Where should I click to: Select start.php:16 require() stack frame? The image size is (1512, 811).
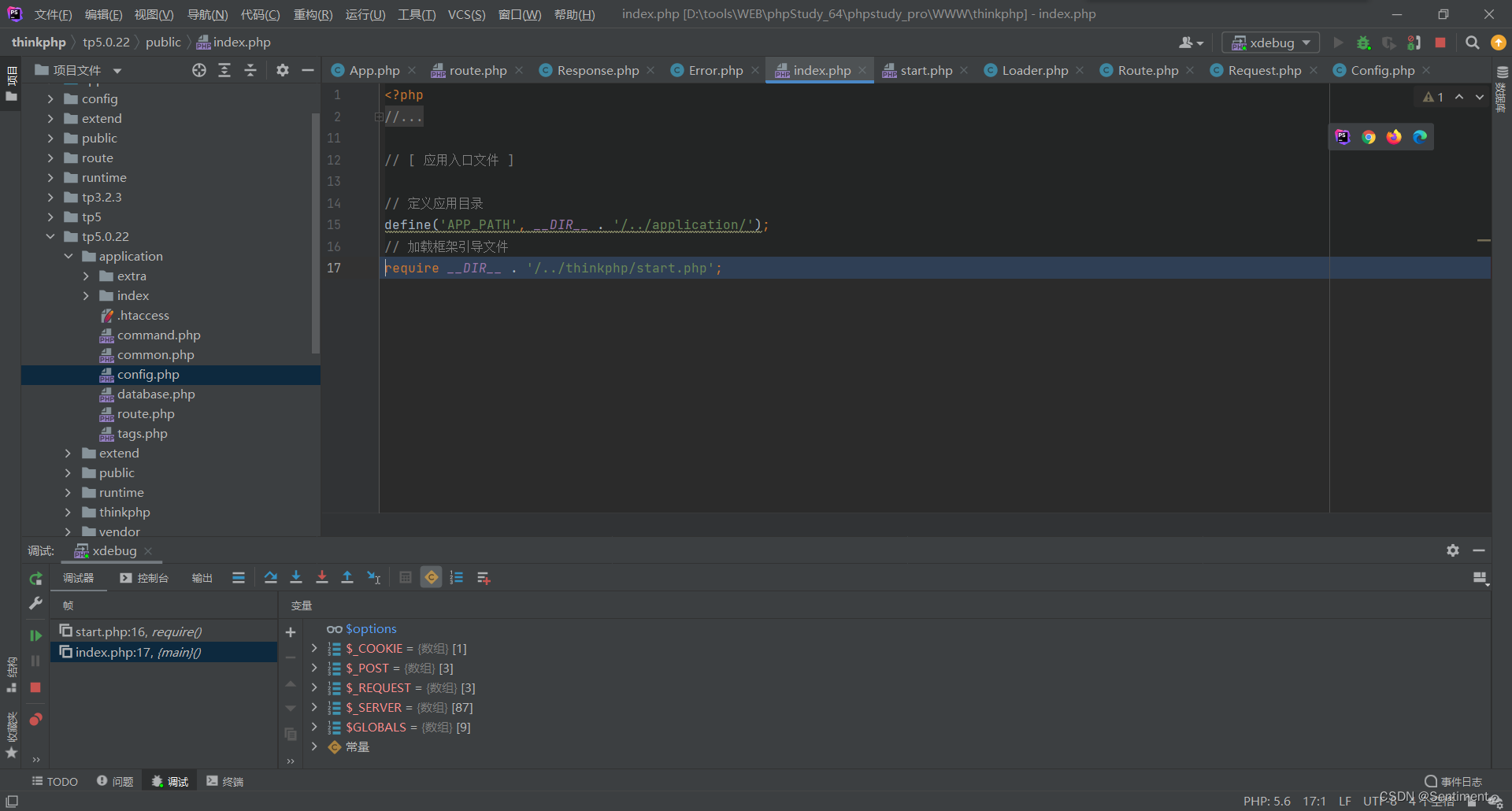pos(164,631)
